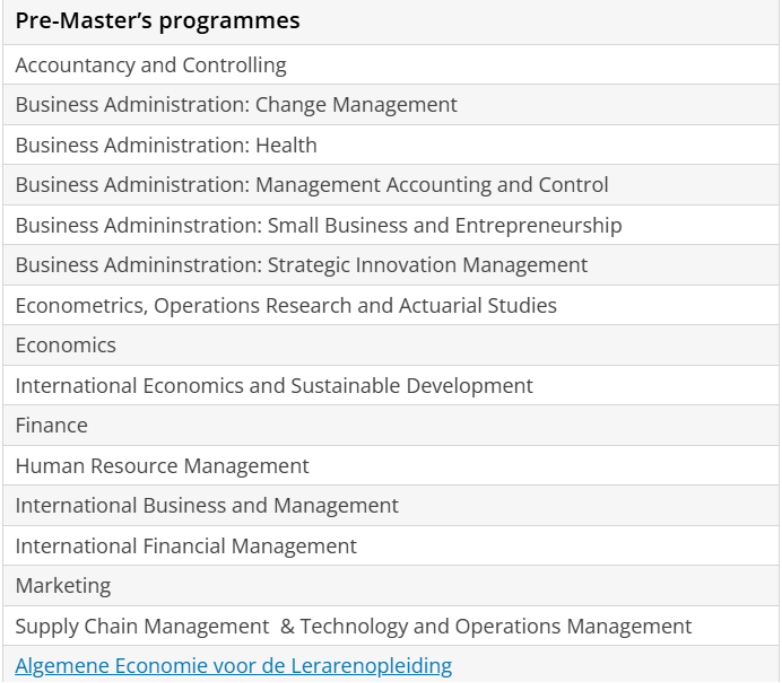The width and height of the screenshot is (782, 683).
Task: Select Small Business and Entrepreneurship row
Action: tap(444, 225)
